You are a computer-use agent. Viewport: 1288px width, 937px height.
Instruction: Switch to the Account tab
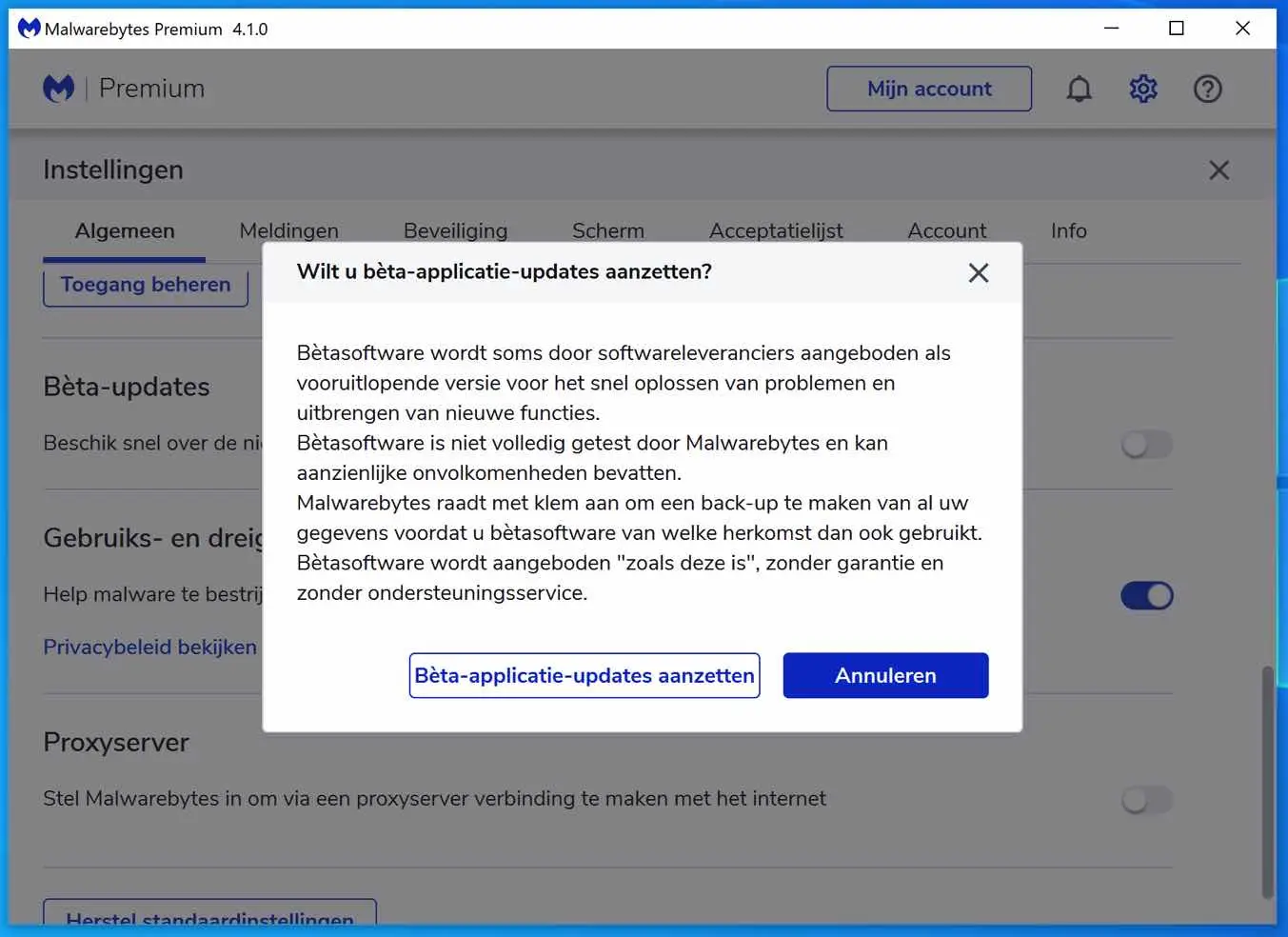point(947,230)
